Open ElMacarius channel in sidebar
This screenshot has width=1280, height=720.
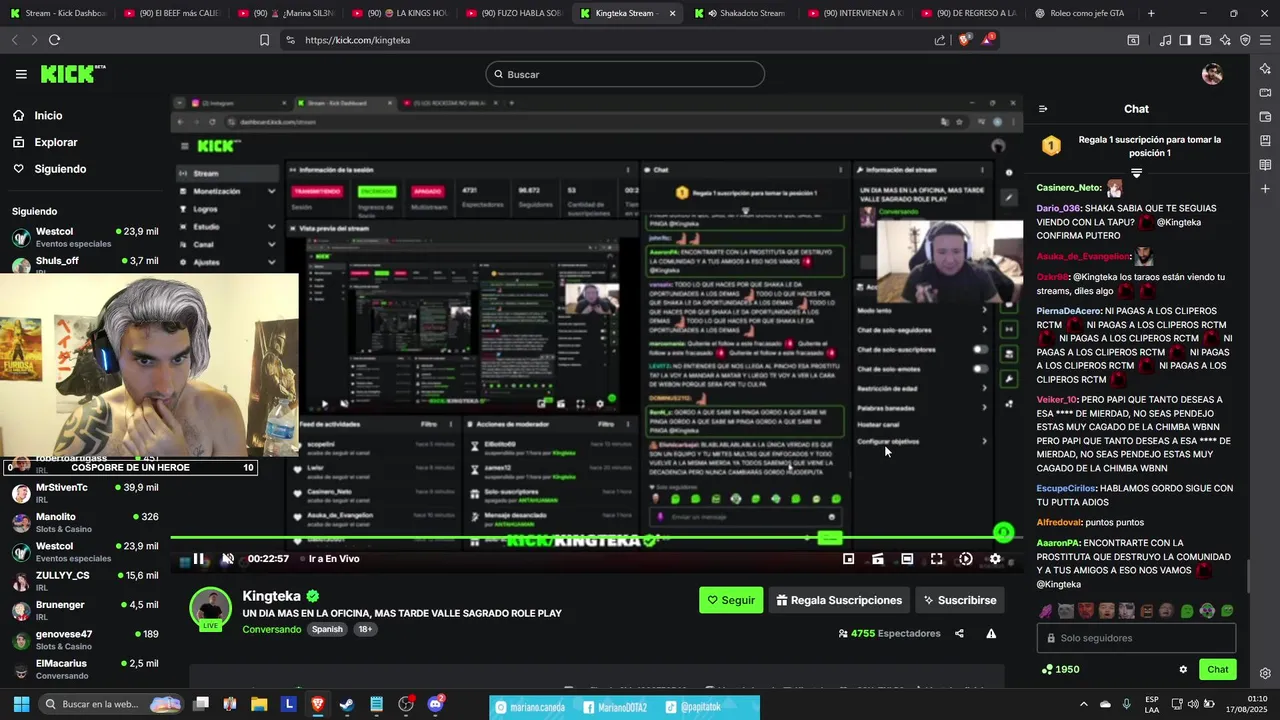click(84, 668)
